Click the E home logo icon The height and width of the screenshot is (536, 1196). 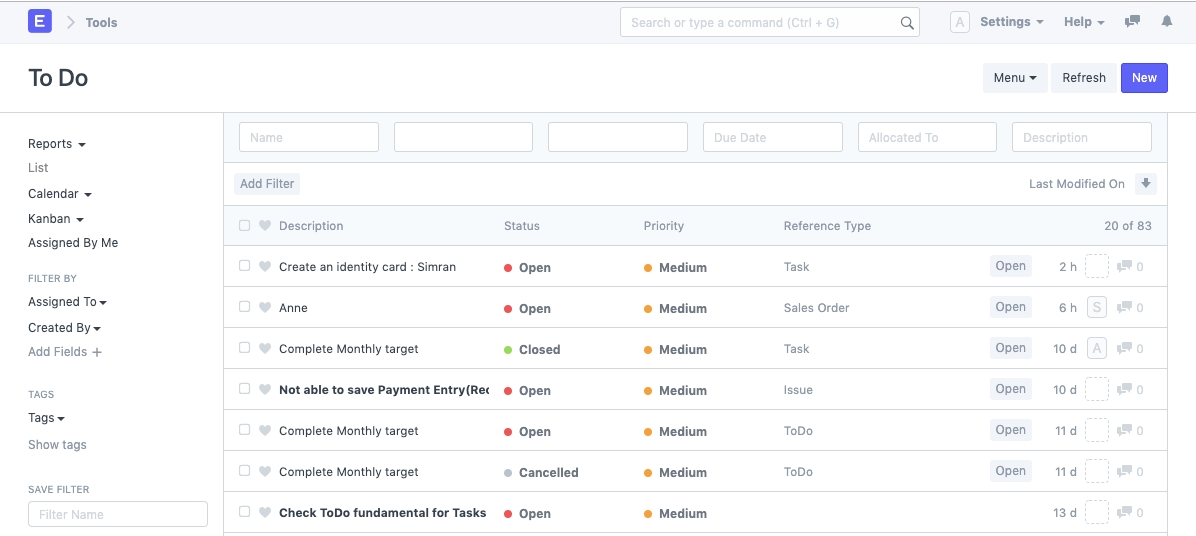40,21
